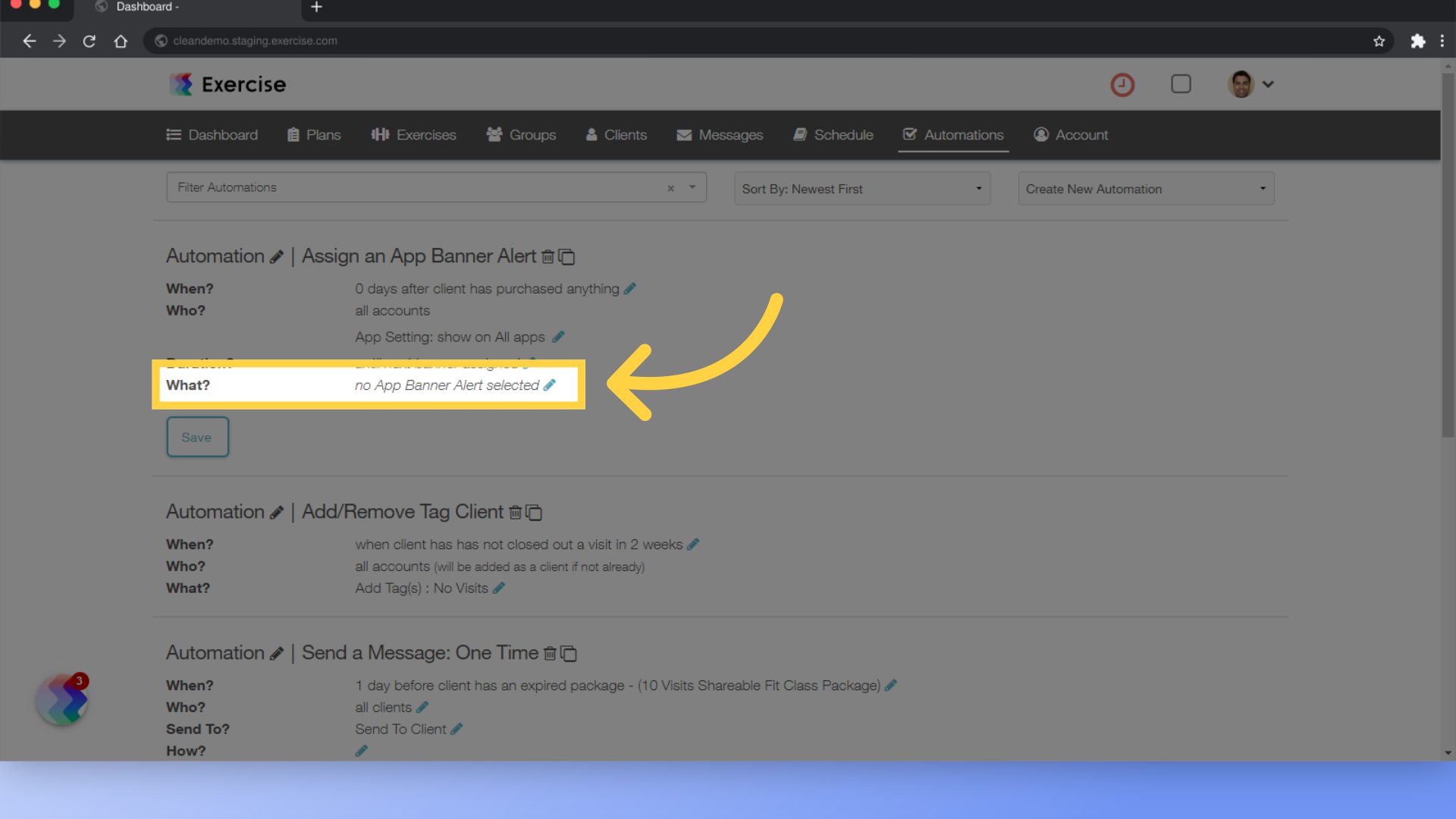The width and height of the screenshot is (1456, 819).
Task: Click the clear X on Filter Automations input
Action: coord(671,188)
